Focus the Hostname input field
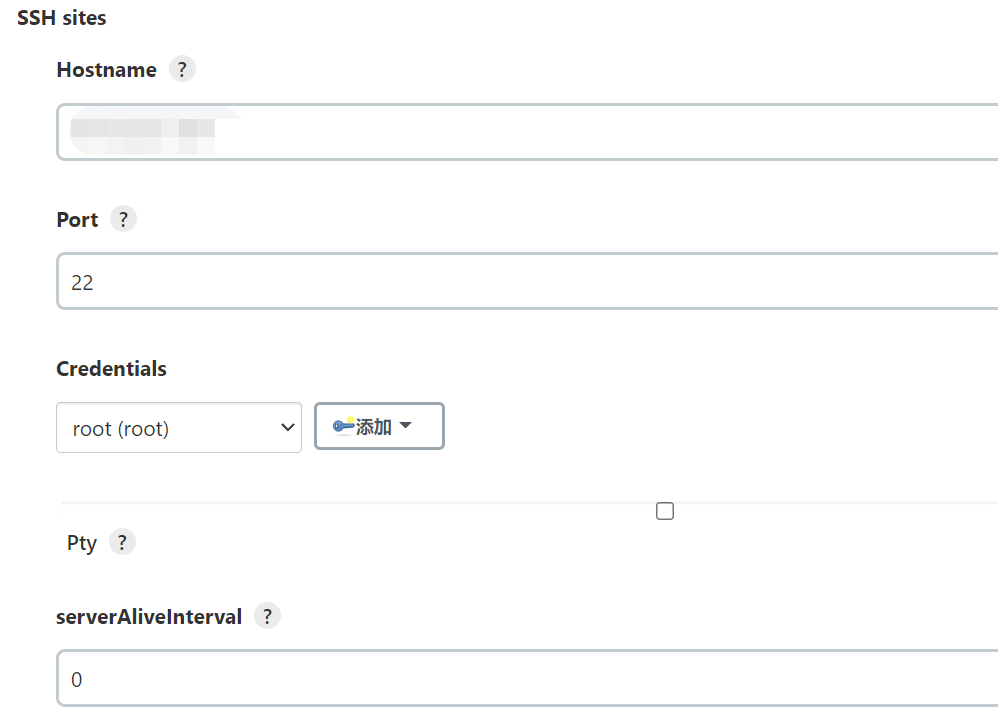The image size is (998, 723). point(527,132)
